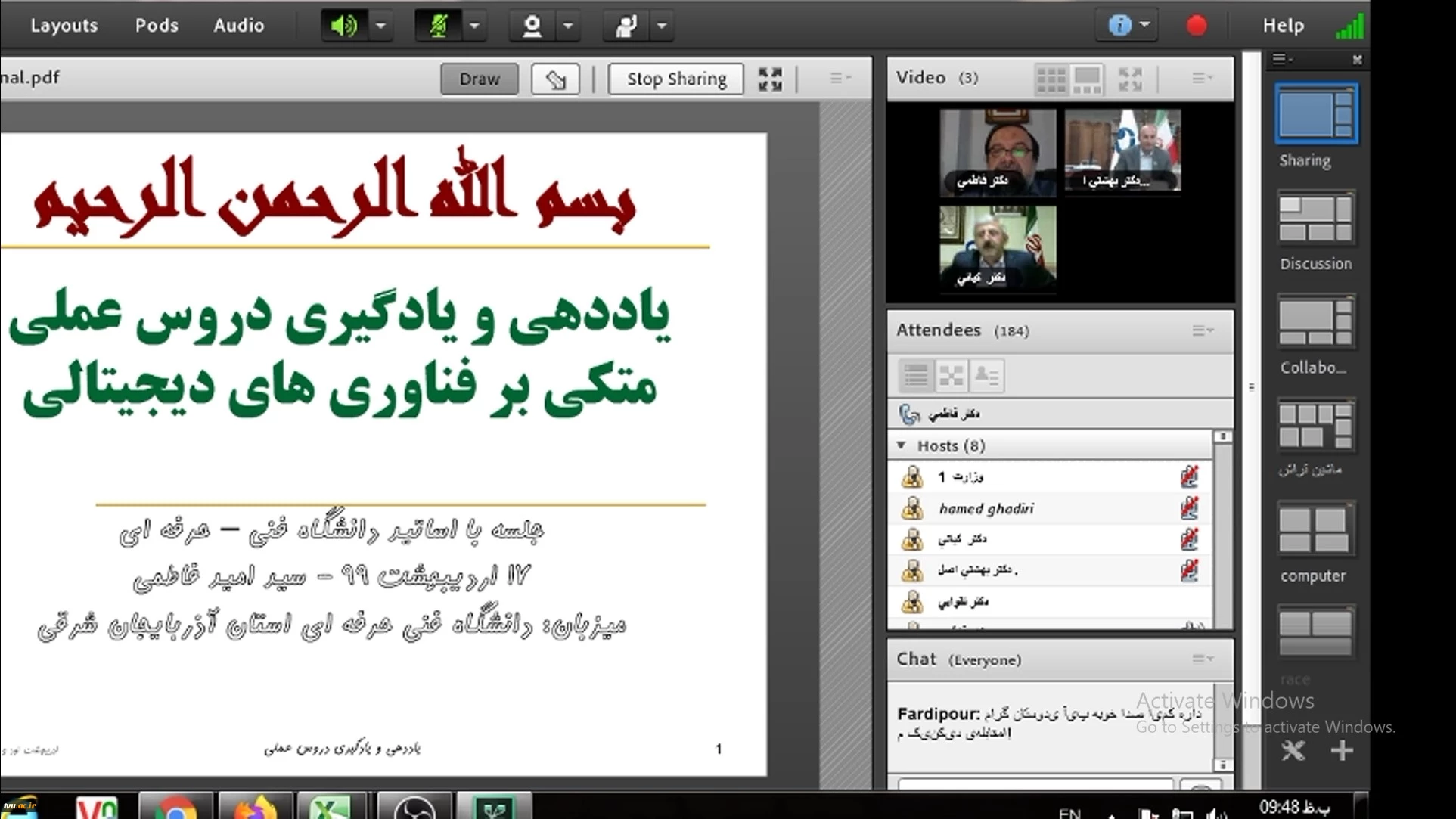Click the webcam icon in toolbar
Viewport: 1456px width, 819px height.
pyautogui.click(x=532, y=26)
